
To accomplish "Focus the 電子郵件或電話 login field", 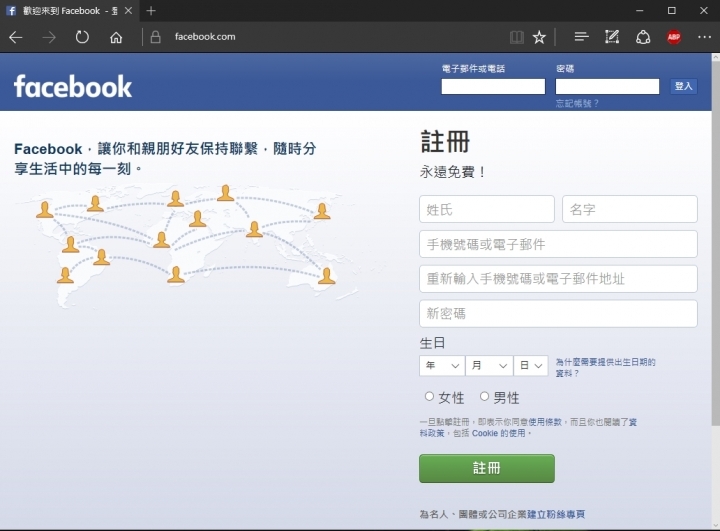I will pos(493,86).
